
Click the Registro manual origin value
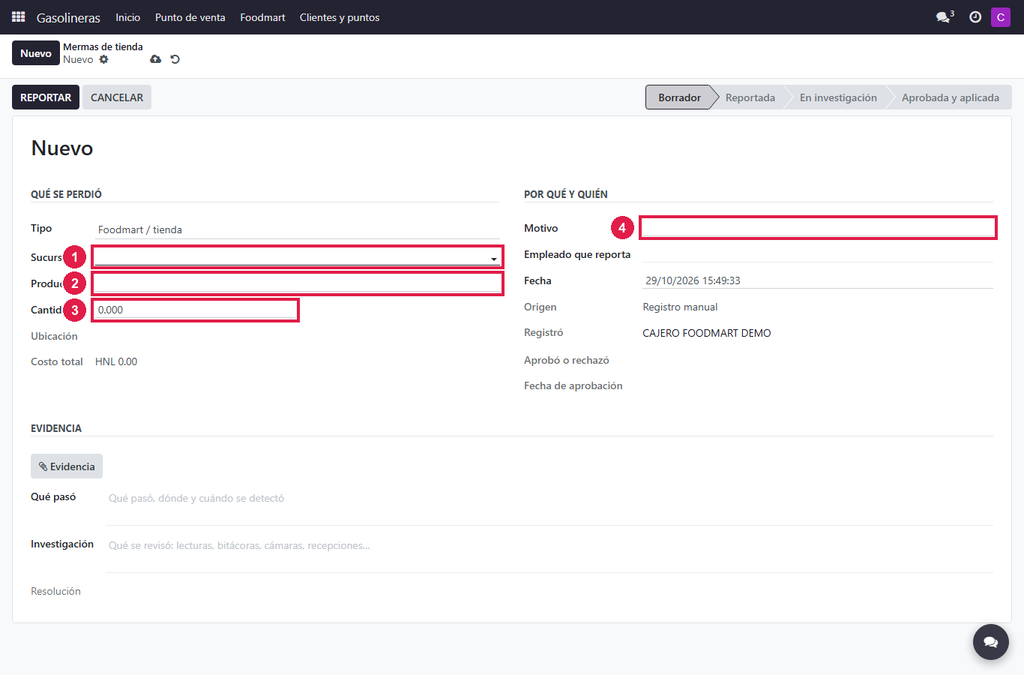680,307
